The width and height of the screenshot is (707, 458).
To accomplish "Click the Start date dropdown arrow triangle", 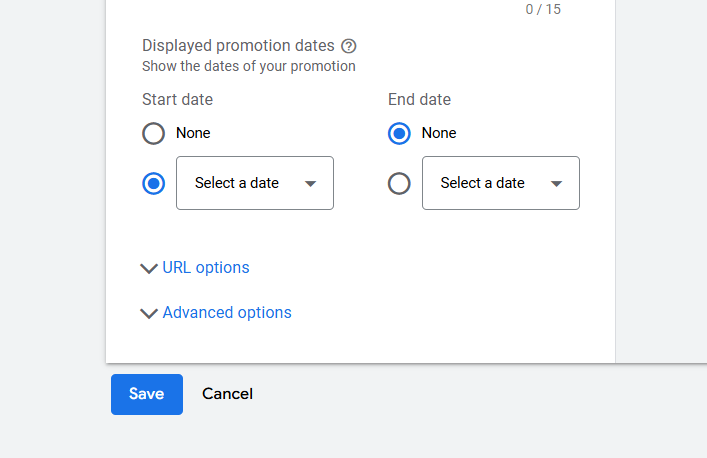I will pos(310,184).
